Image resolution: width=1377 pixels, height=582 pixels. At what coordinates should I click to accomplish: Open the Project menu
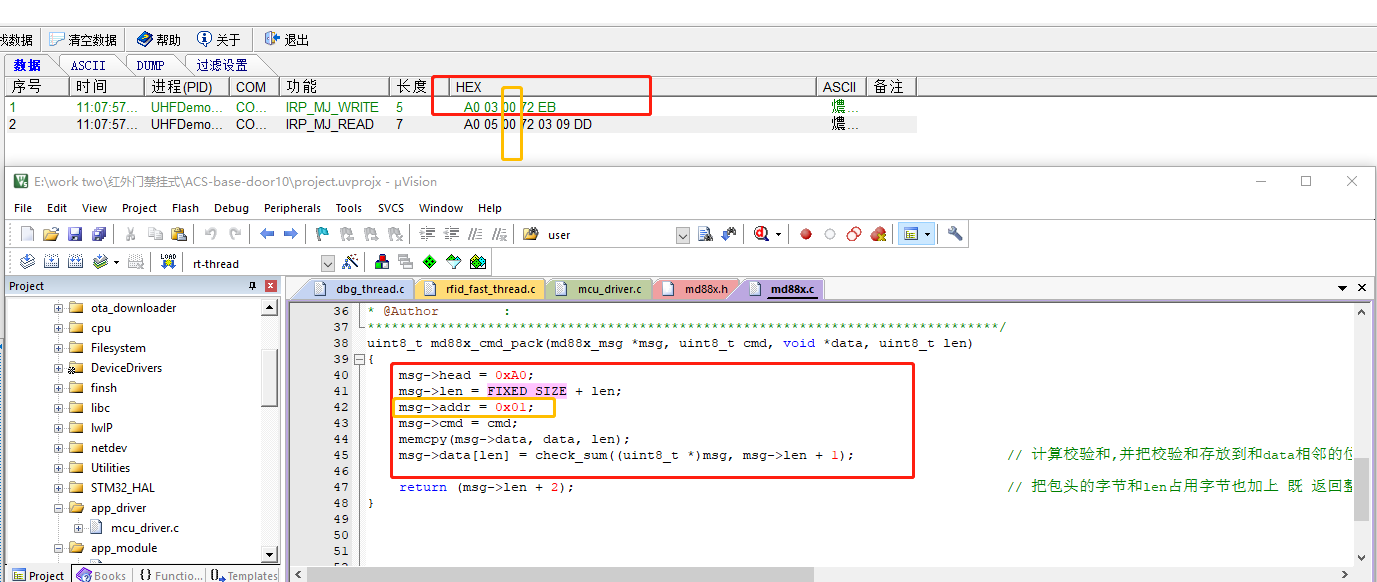(x=139, y=208)
